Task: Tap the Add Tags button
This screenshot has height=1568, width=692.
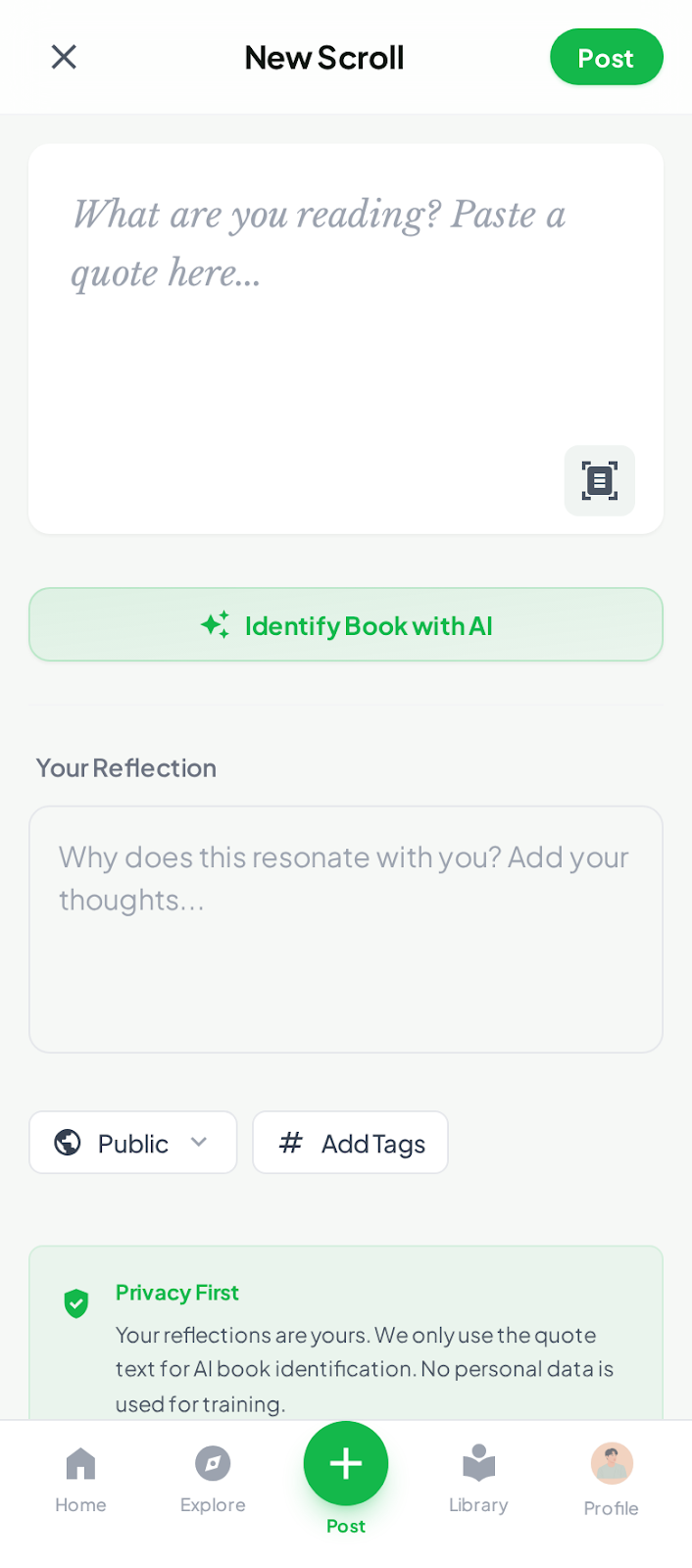Action: tap(350, 1143)
